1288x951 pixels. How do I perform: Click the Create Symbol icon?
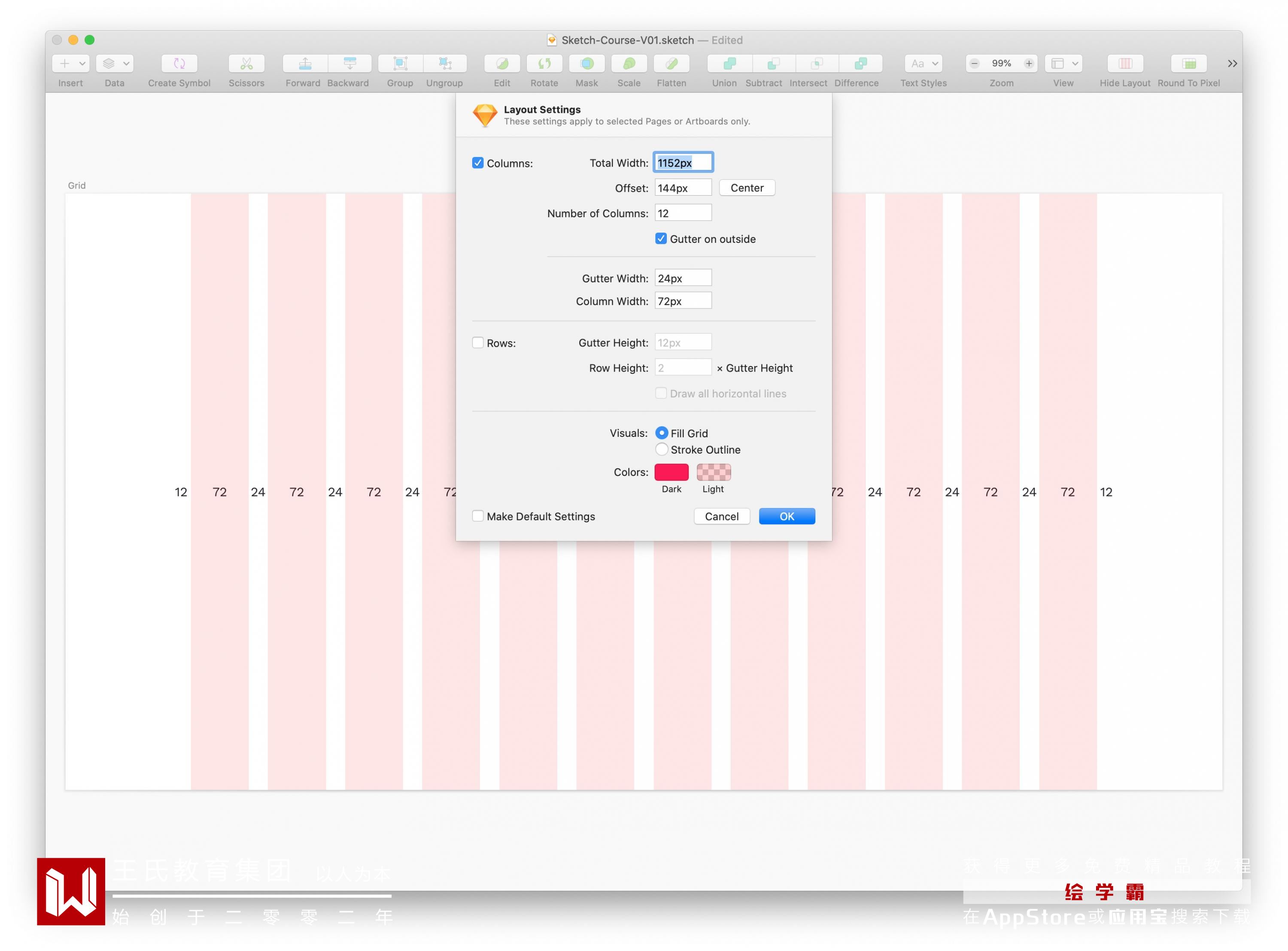(179, 64)
